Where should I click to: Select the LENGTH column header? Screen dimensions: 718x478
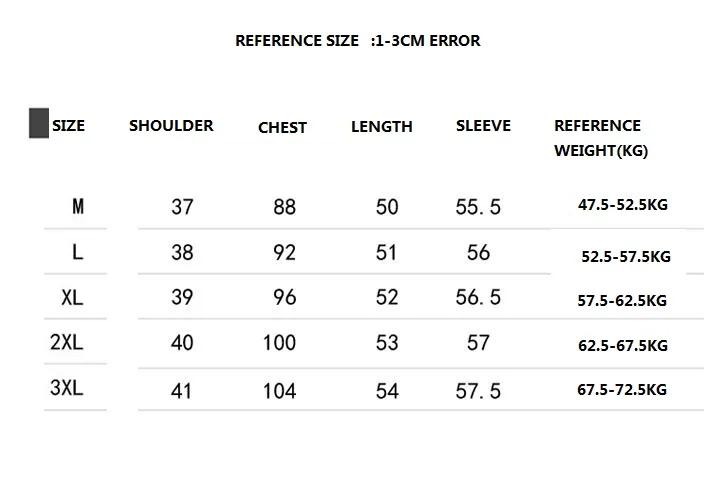pyautogui.click(x=381, y=126)
